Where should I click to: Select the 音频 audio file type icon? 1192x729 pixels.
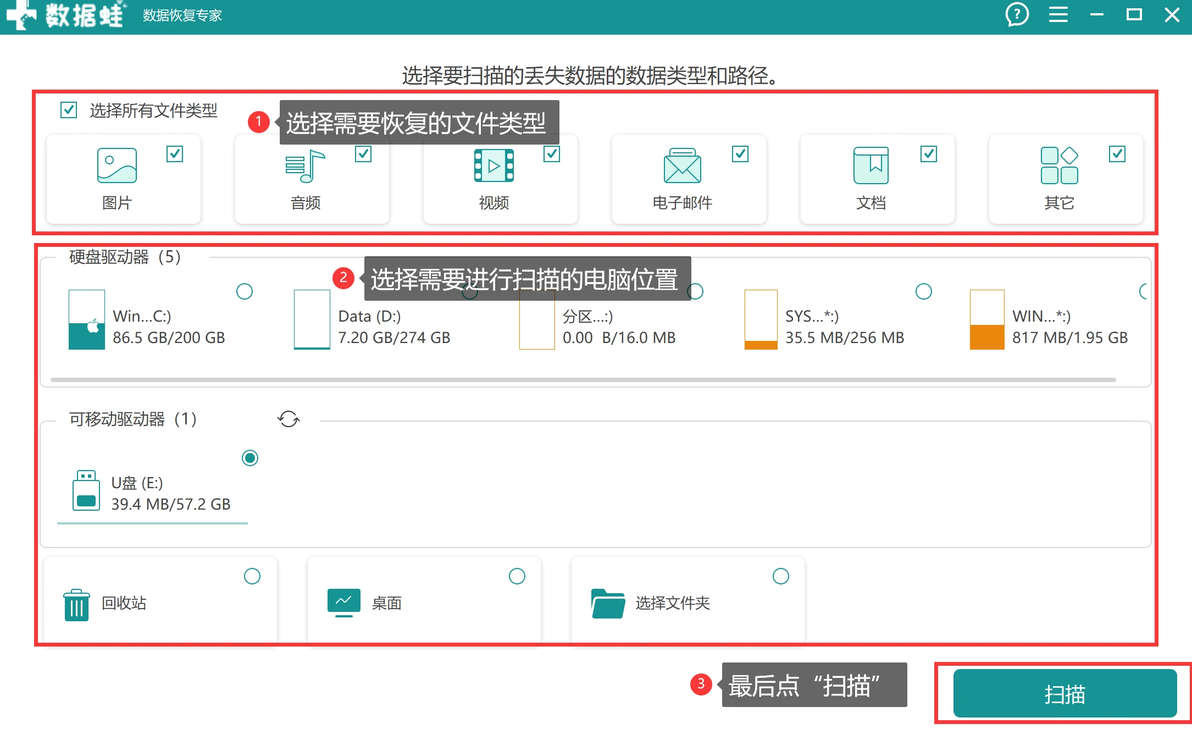click(305, 166)
